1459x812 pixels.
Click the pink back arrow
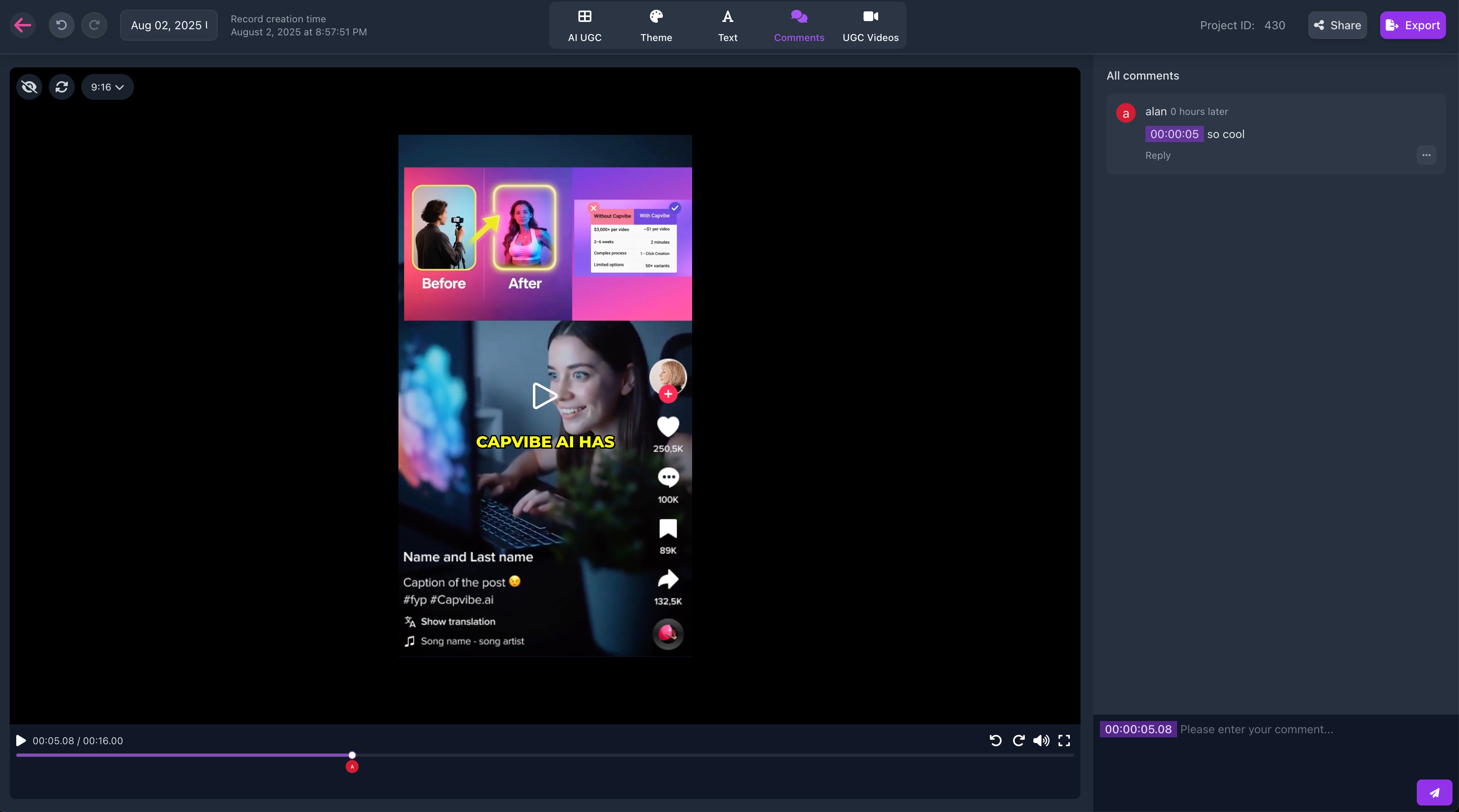(x=23, y=25)
